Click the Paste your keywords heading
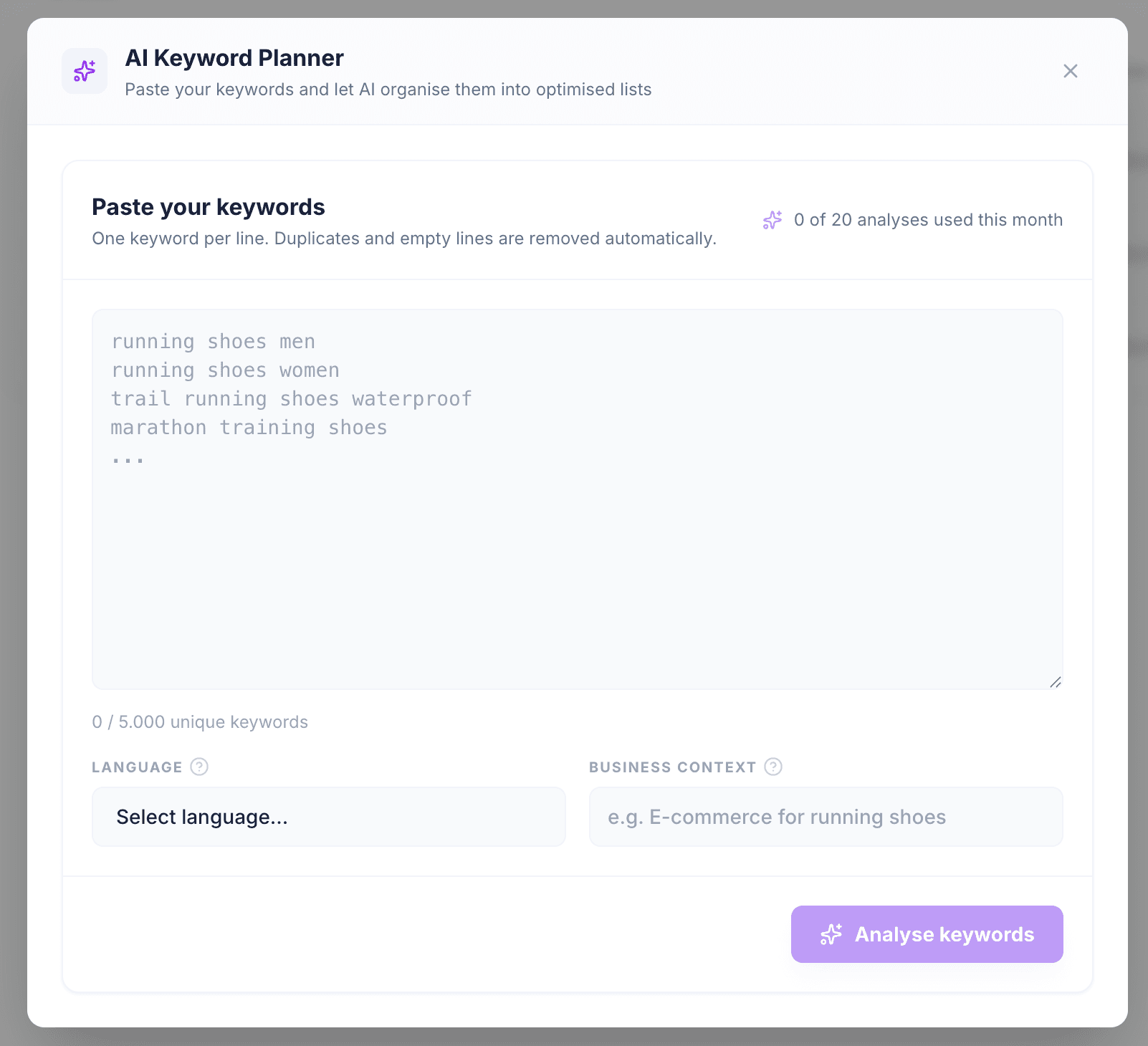 pyautogui.click(x=208, y=207)
